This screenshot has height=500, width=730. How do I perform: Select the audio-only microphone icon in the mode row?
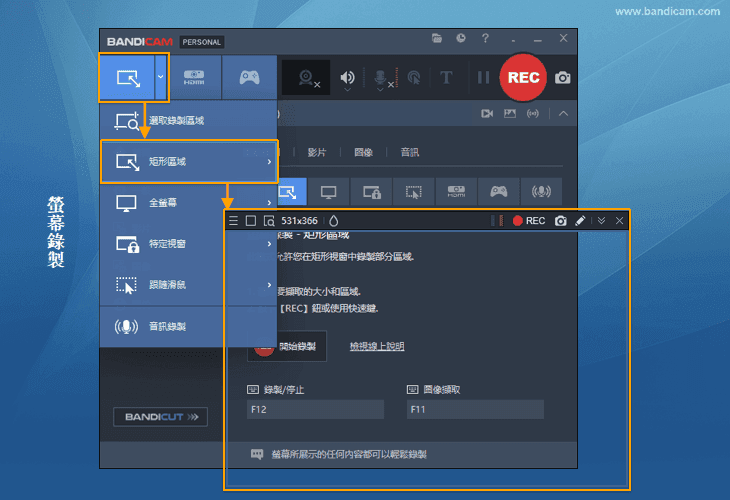tap(541, 191)
